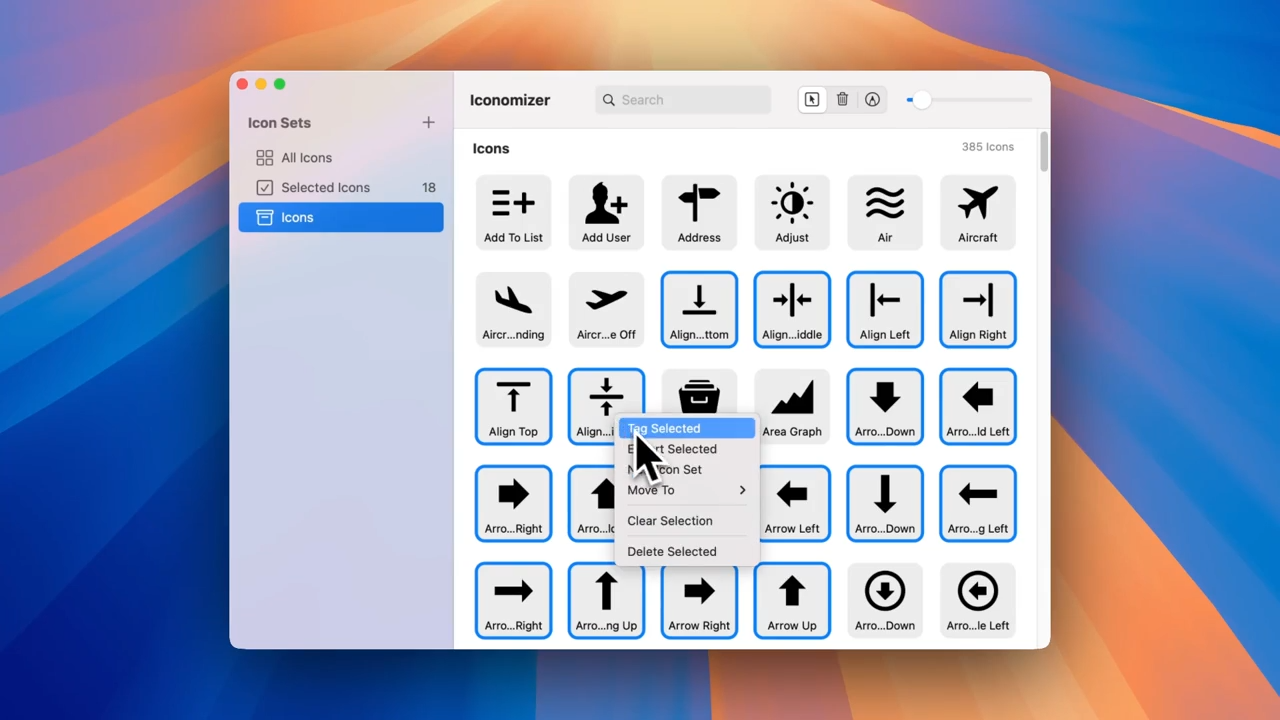
Task: Click the icon size slider handle
Action: tap(920, 99)
